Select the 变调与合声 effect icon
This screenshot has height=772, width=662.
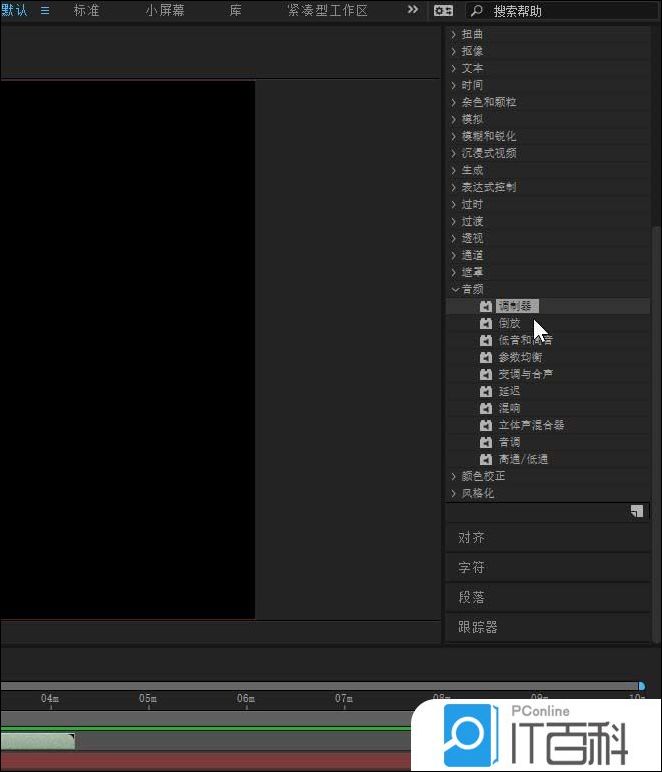[486, 374]
